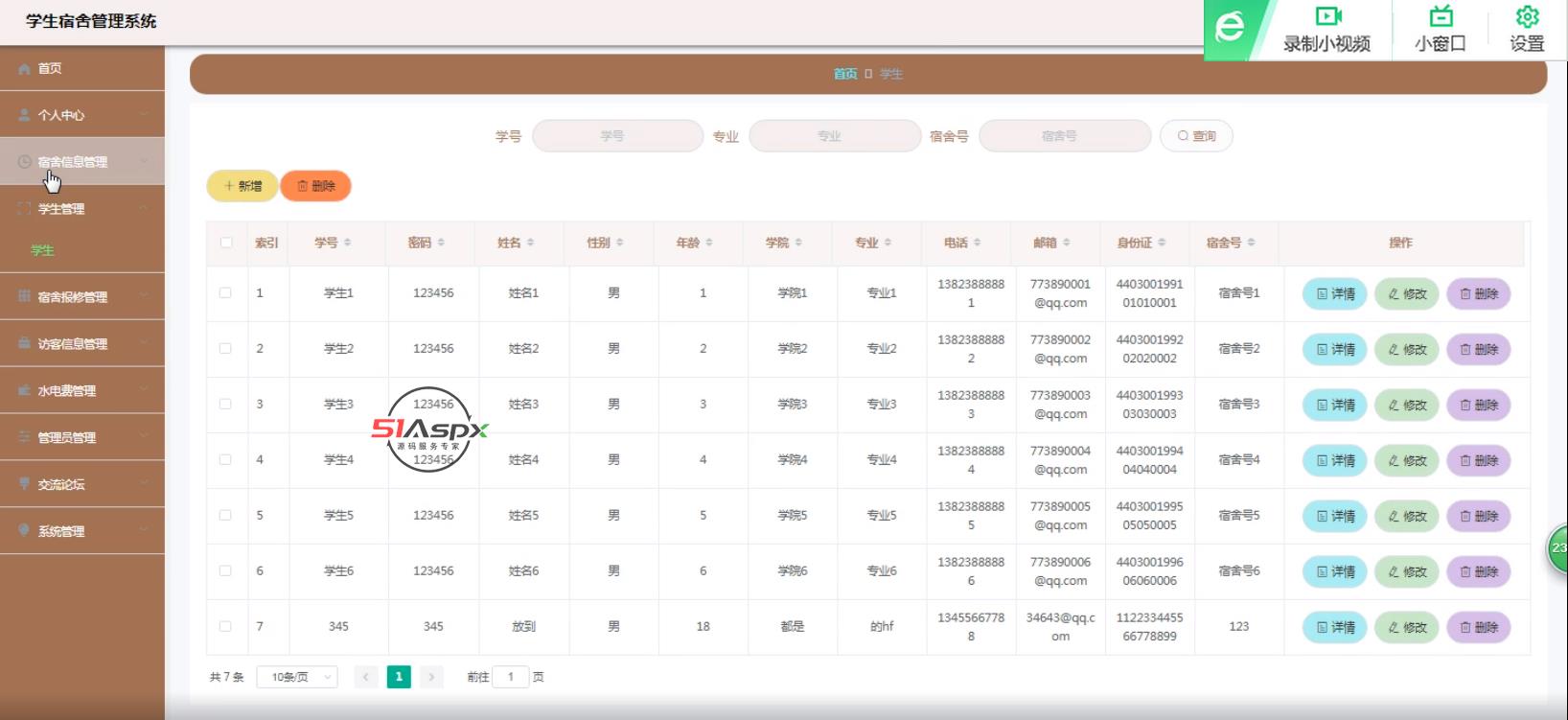Sort the 年龄 column using sort arrows

pos(709,244)
